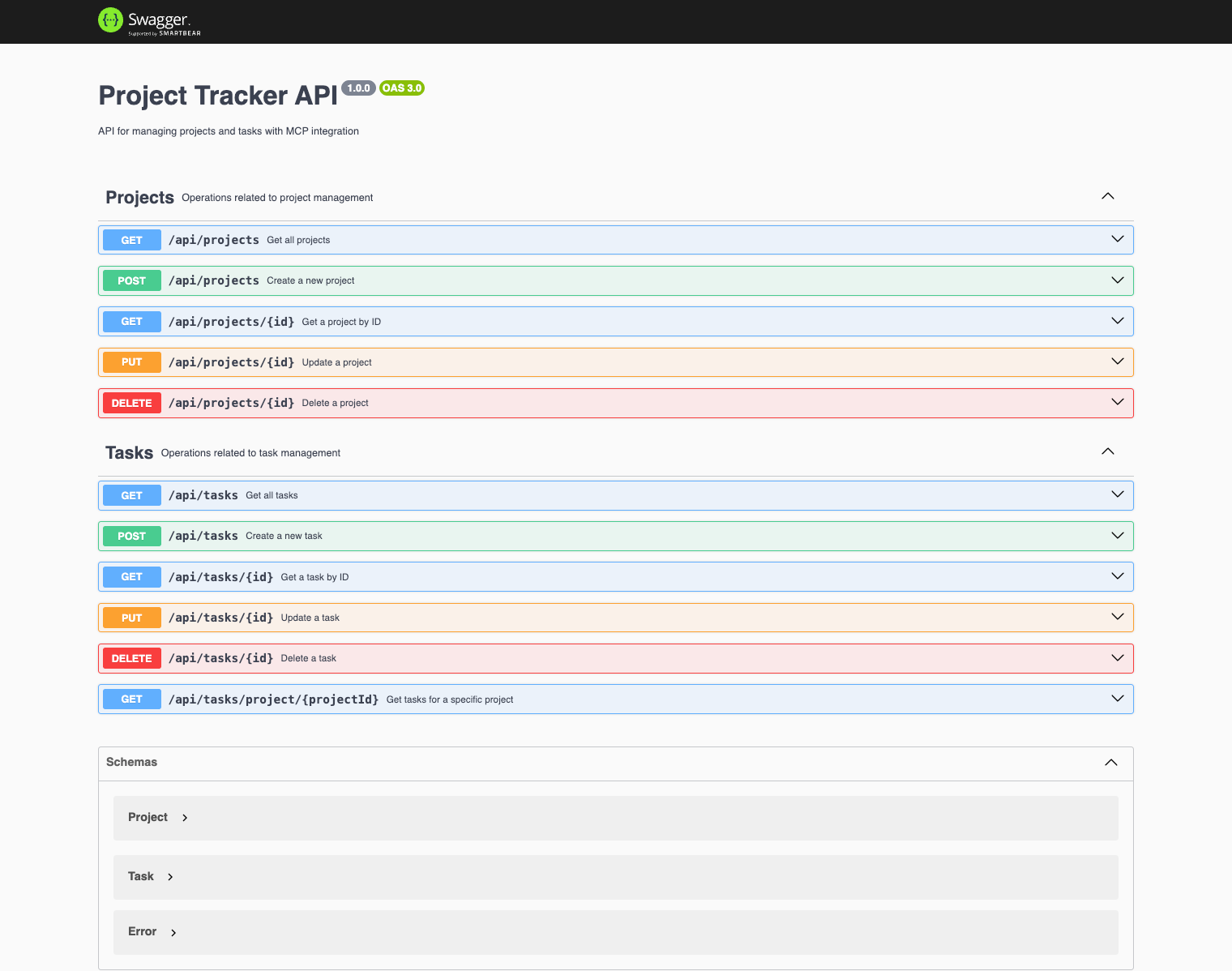This screenshot has width=1232, height=971.
Task: Collapse the Tasks section using its arrow
Action: [x=1107, y=451]
